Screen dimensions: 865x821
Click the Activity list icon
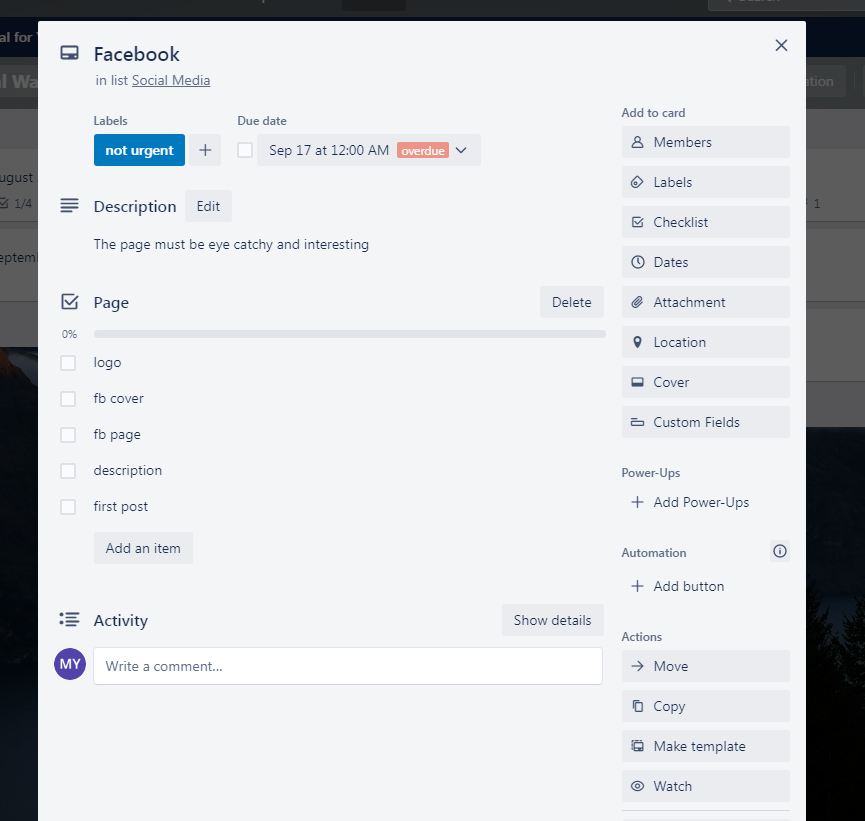(70, 620)
